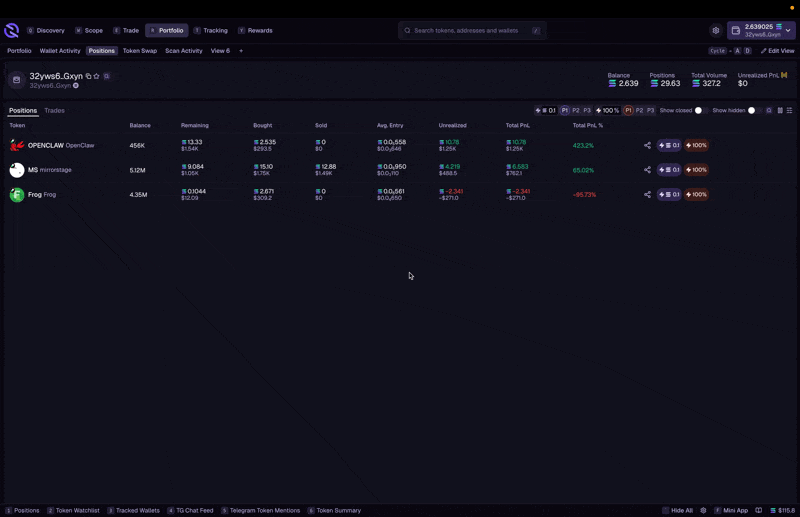Screen dimensions: 800x517
Task: Open the Discovery nav tab
Action: 46,31
